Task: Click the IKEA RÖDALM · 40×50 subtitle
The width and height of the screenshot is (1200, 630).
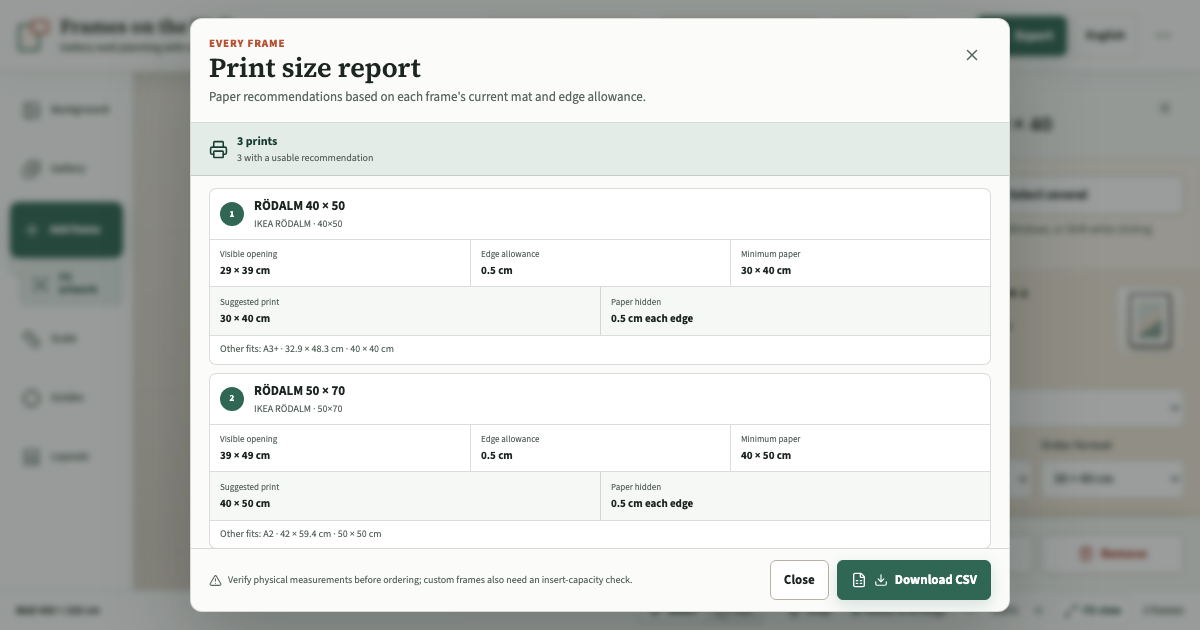Action: click(298, 224)
